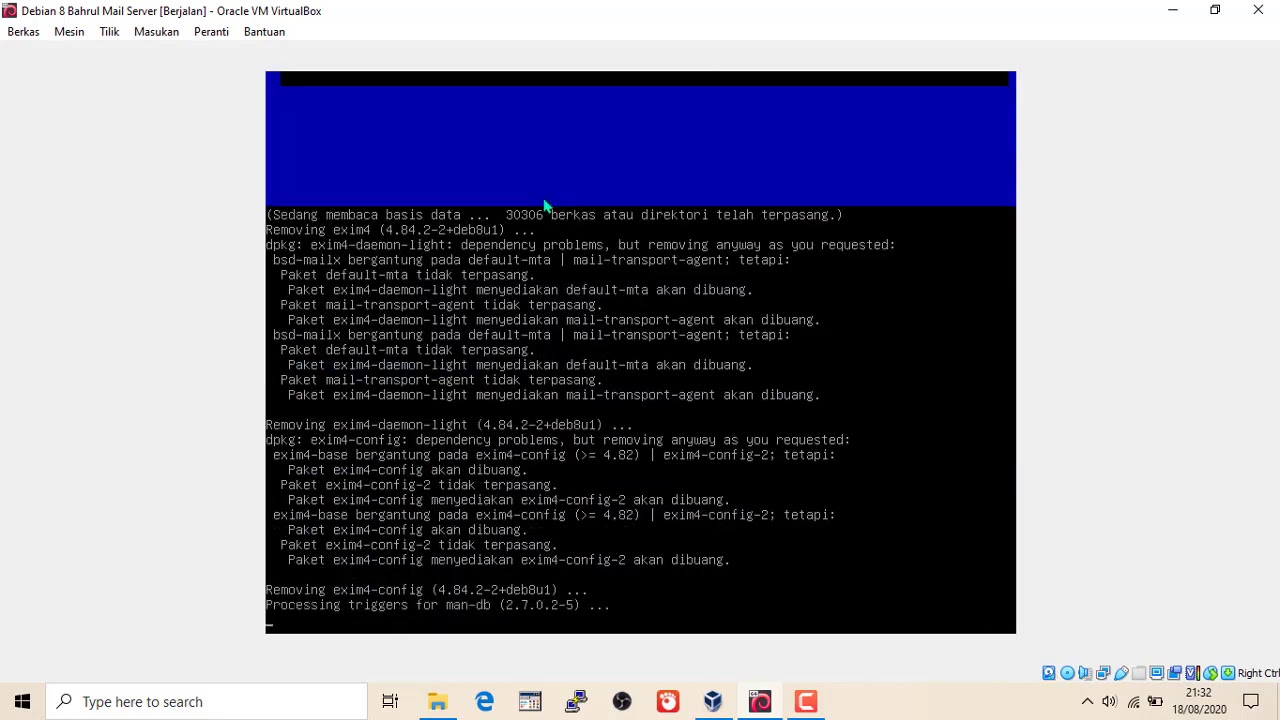
Task: Click the VirtualBox window title bar icon
Action: tap(9, 11)
